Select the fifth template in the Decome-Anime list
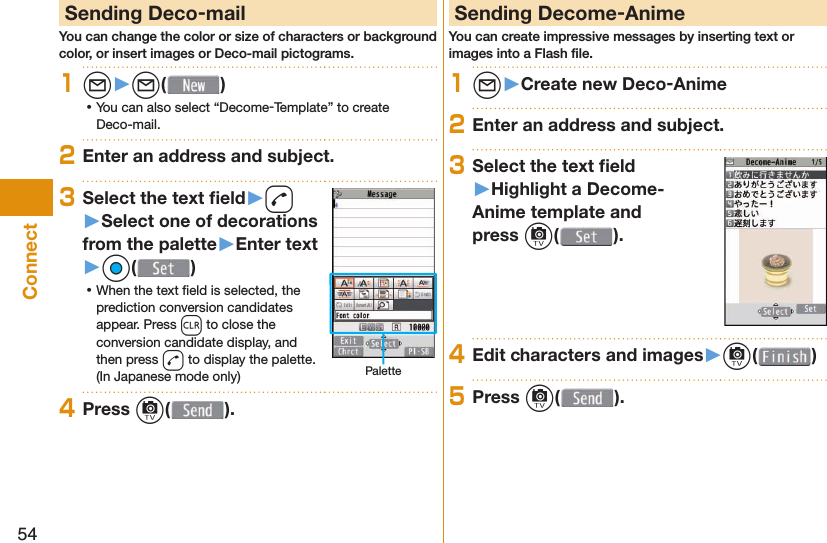Viewport: 827px width, 543px height. point(775,214)
